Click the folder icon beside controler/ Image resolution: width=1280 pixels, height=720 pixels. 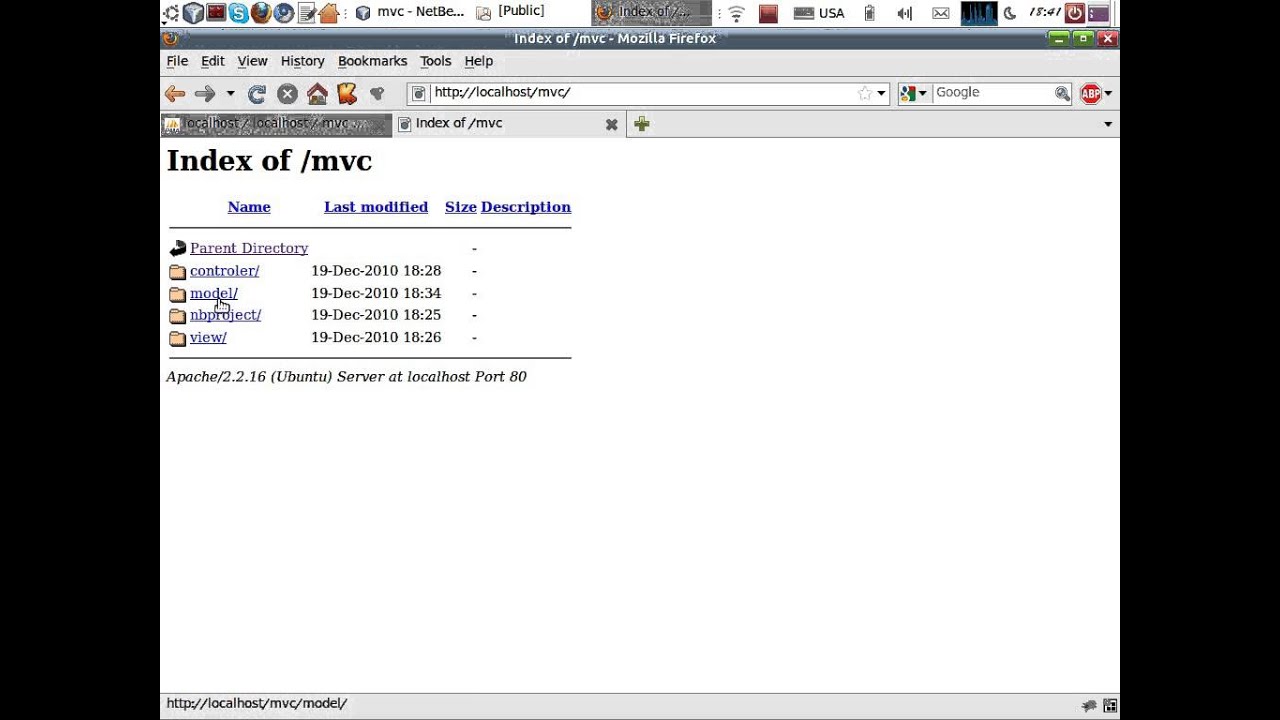tap(178, 272)
